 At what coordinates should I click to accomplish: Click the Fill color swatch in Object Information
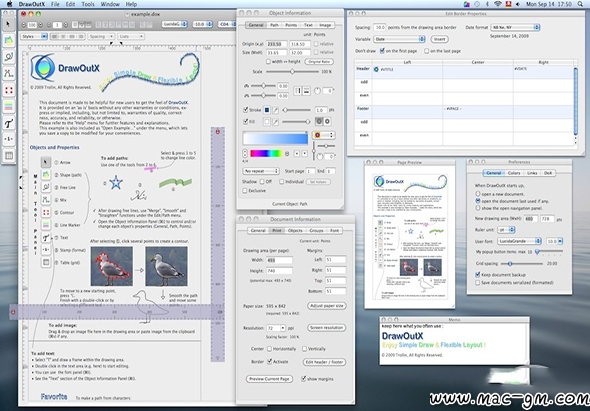(x=266, y=122)
